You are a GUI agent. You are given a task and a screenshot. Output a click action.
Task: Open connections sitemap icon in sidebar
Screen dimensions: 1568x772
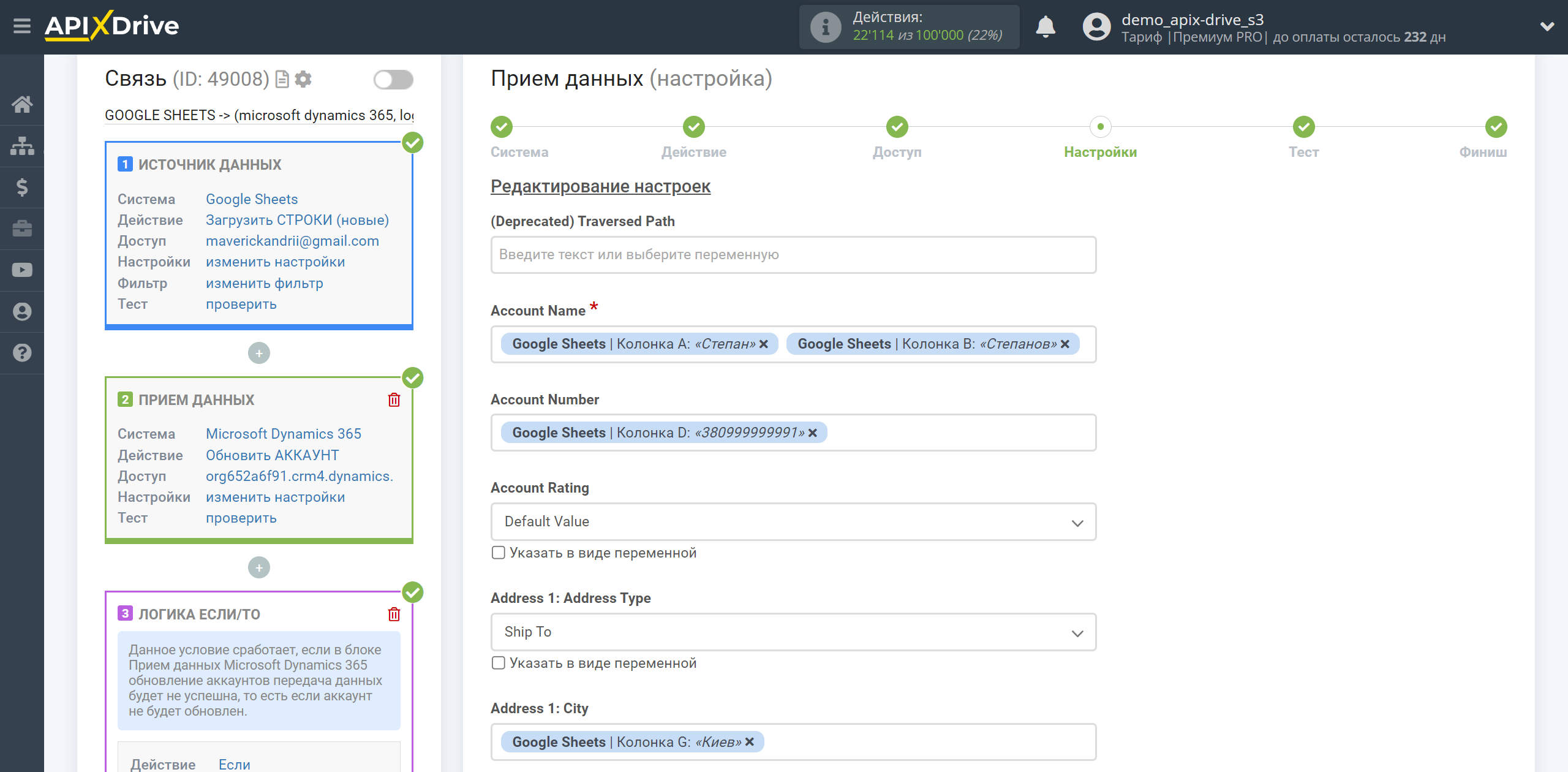(x=22, y=146)
